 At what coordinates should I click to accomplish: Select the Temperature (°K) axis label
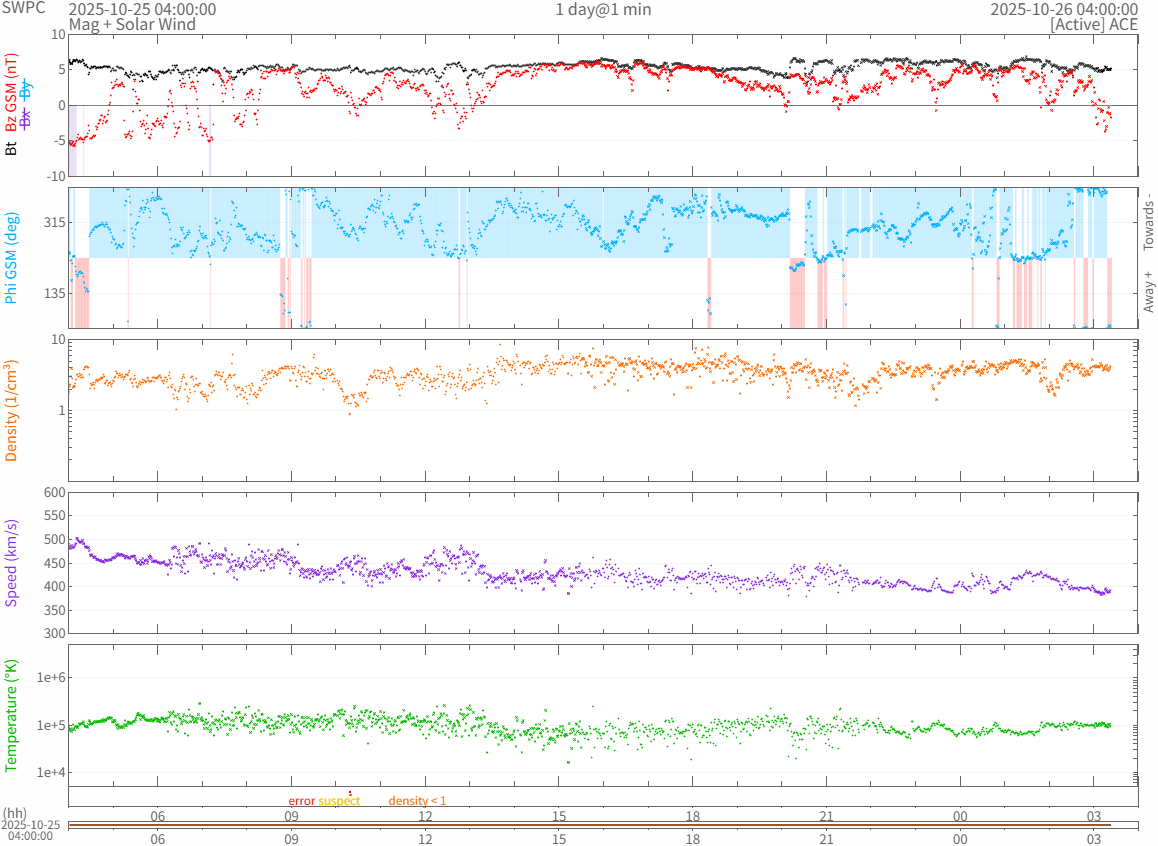pyautogui.click(x=12, y=715)
